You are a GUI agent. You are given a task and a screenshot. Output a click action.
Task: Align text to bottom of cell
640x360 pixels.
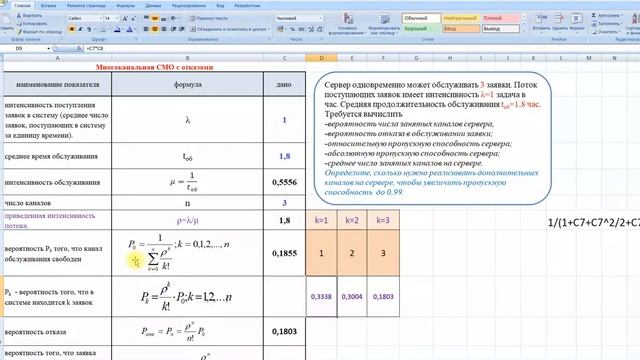pyautogui.click(x=163, y=18)
